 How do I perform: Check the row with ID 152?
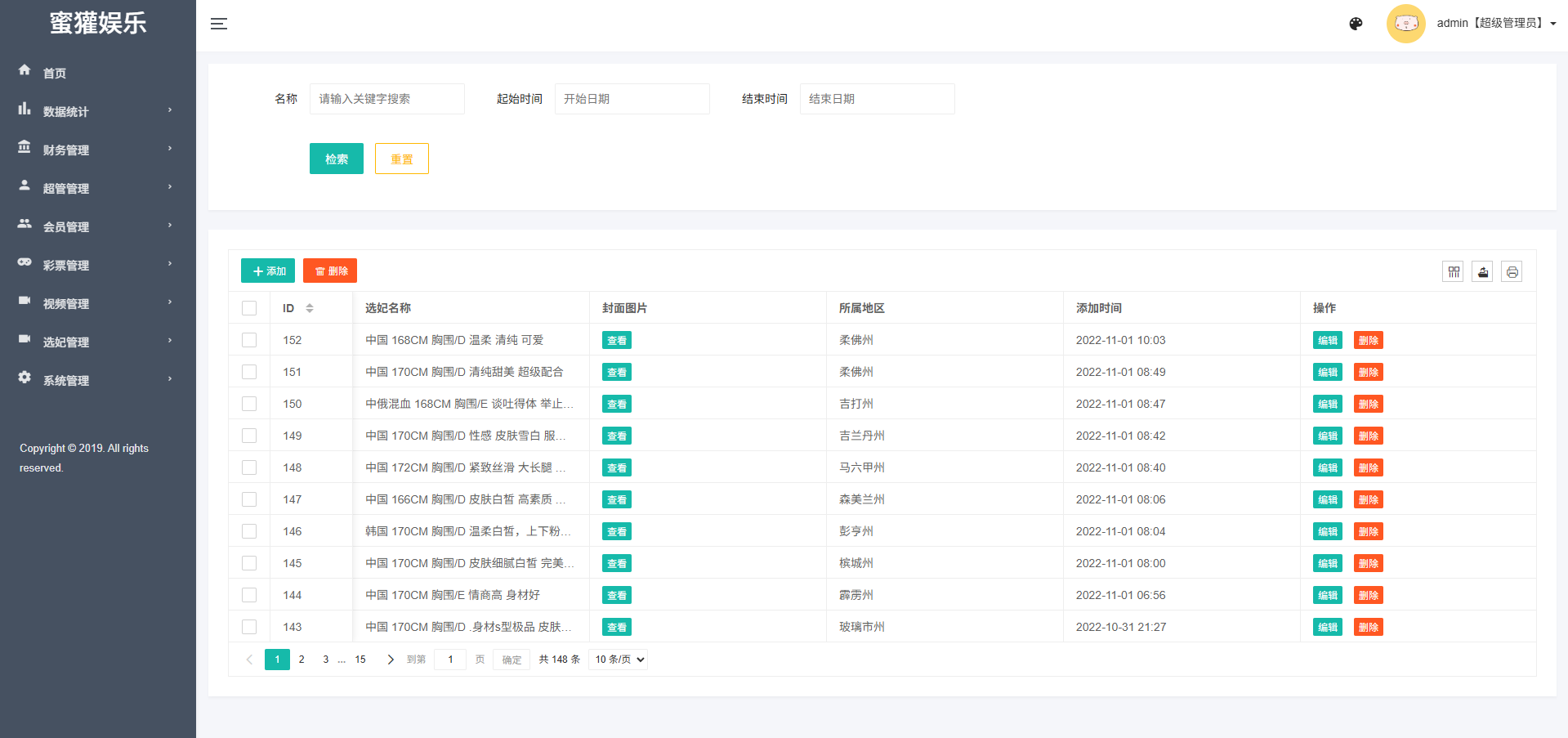tap(249, 340)
